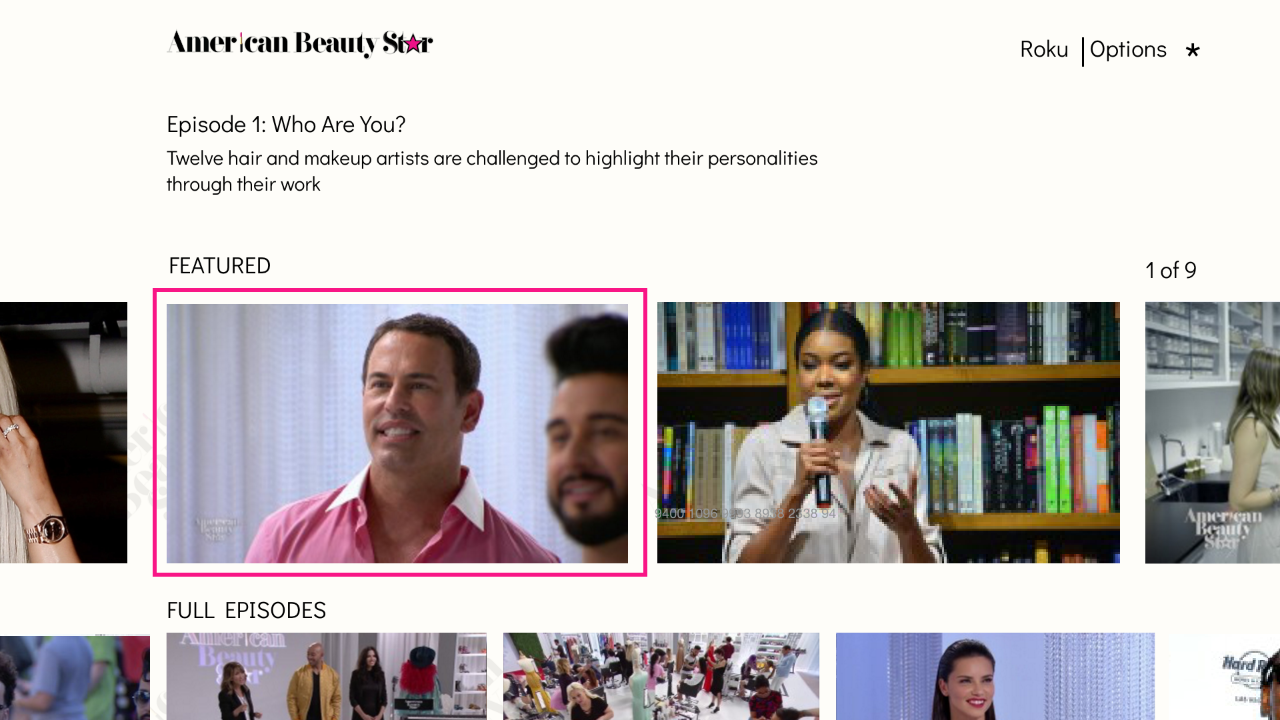
Task: Select the Roku label in the header
Action: [x=1044, y=49]
